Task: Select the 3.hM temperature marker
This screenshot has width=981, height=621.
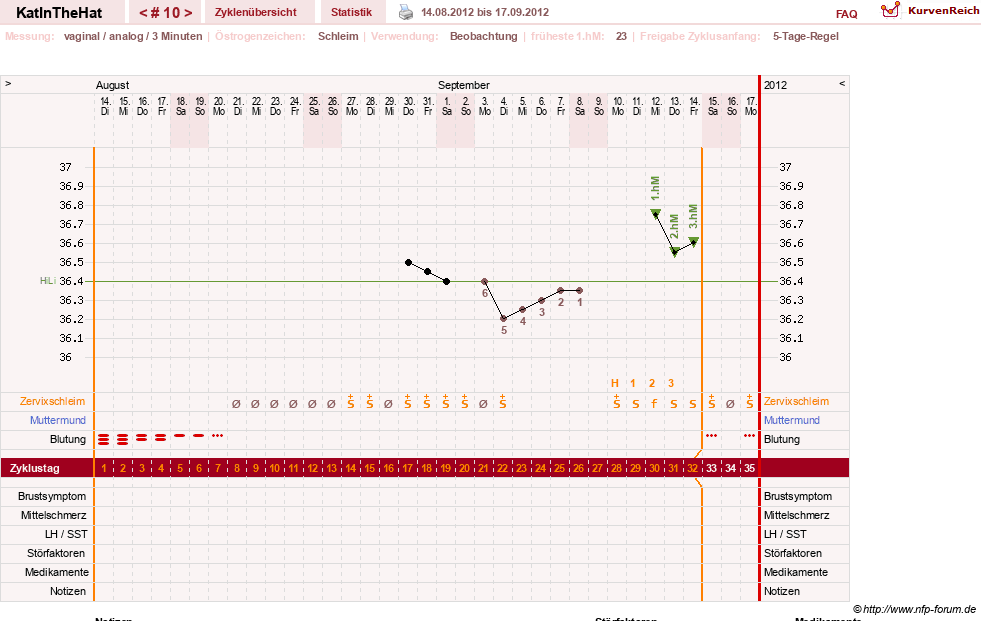Action: point(693,241)
